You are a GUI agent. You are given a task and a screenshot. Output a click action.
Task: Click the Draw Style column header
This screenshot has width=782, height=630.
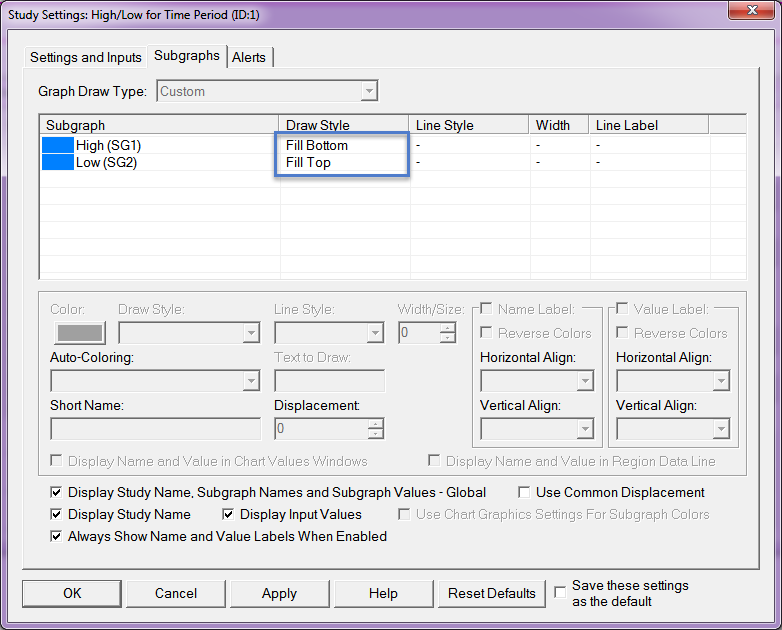(x=344, y=125)
